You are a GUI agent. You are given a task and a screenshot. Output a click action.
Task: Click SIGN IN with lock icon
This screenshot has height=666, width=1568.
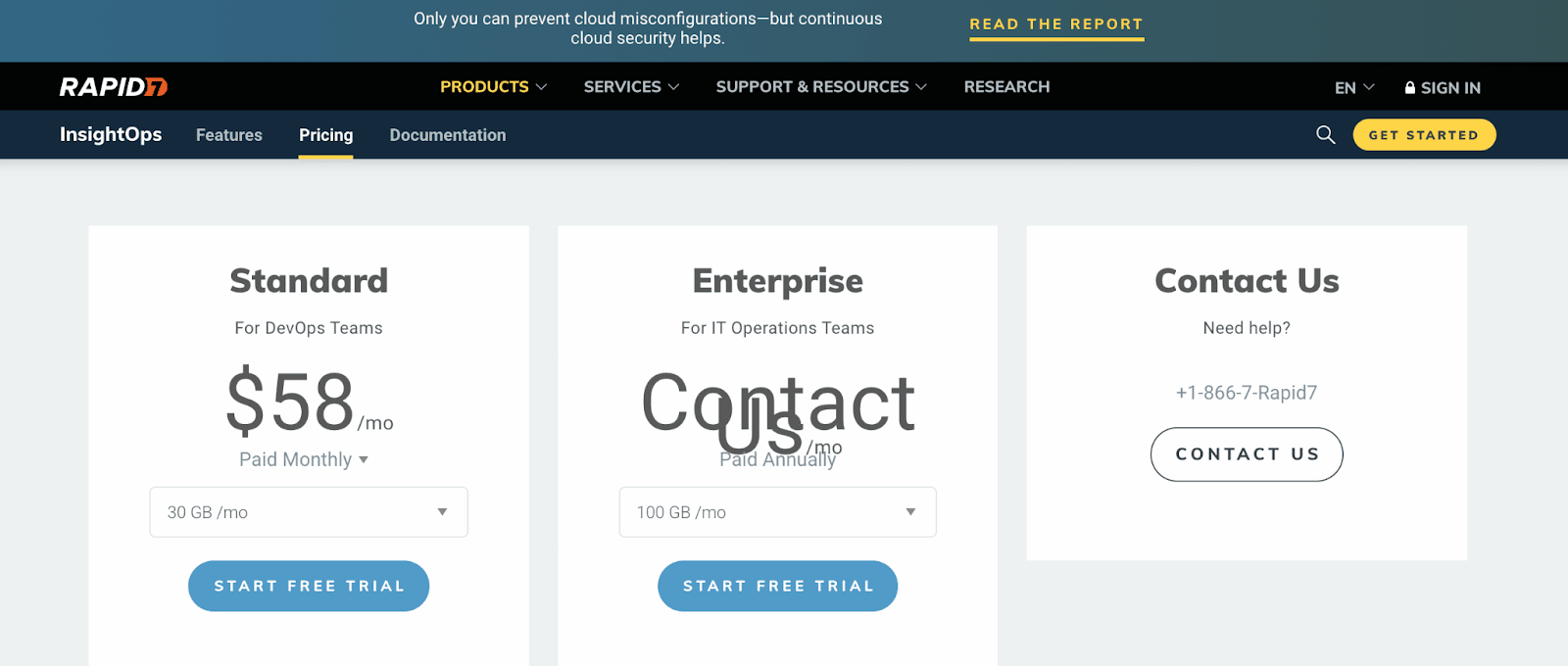pos(1443,88)
